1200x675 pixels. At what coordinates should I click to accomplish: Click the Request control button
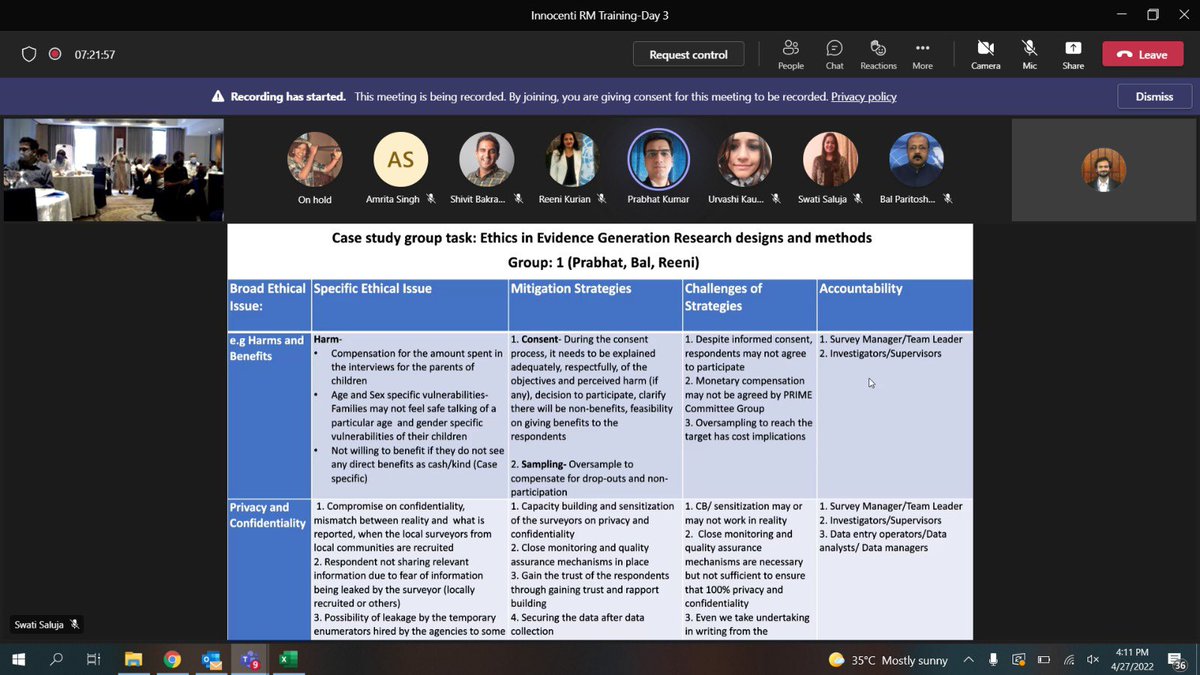(x=688, y=53)
